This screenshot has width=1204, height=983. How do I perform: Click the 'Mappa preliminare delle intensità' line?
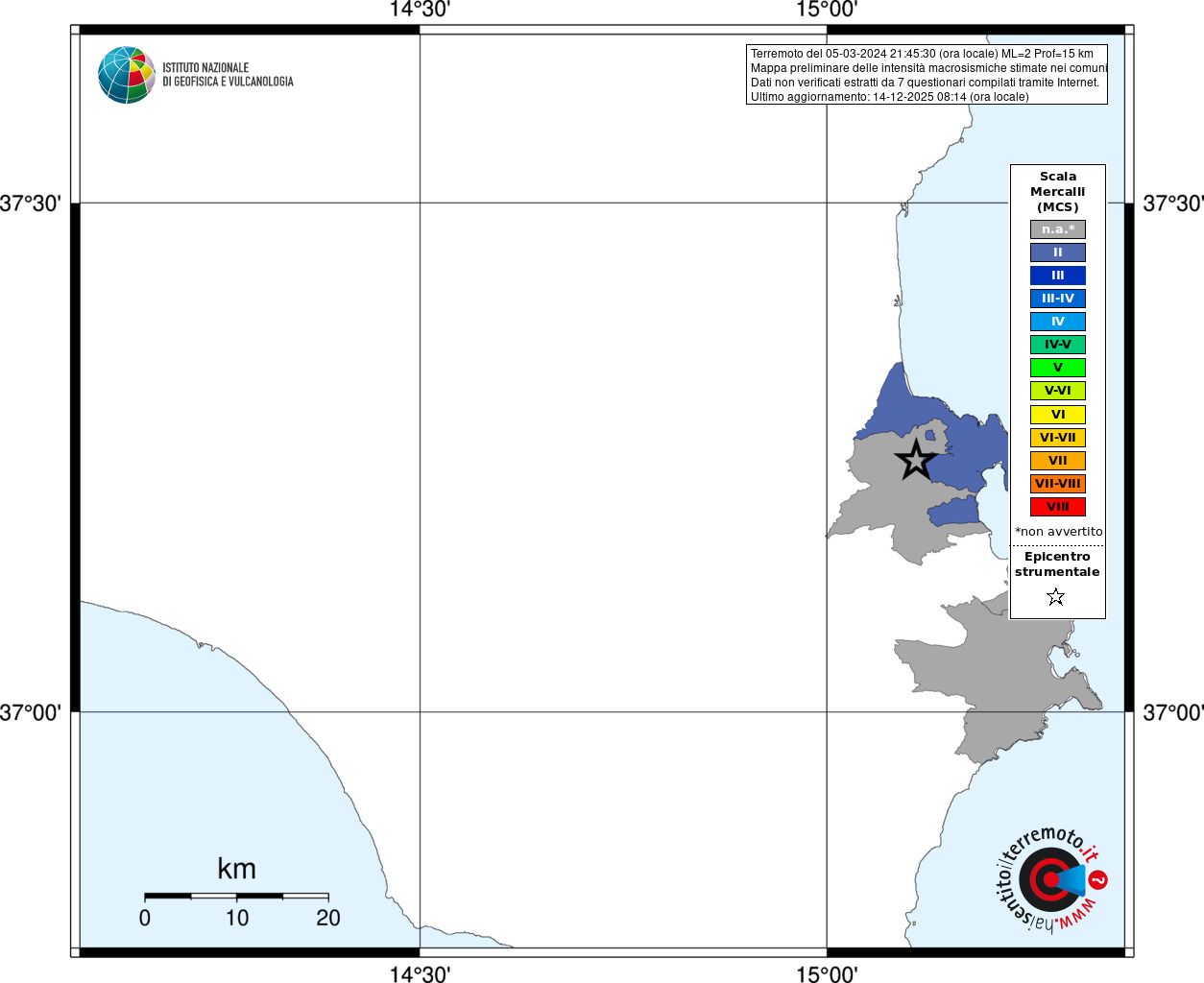coord(928,68)
